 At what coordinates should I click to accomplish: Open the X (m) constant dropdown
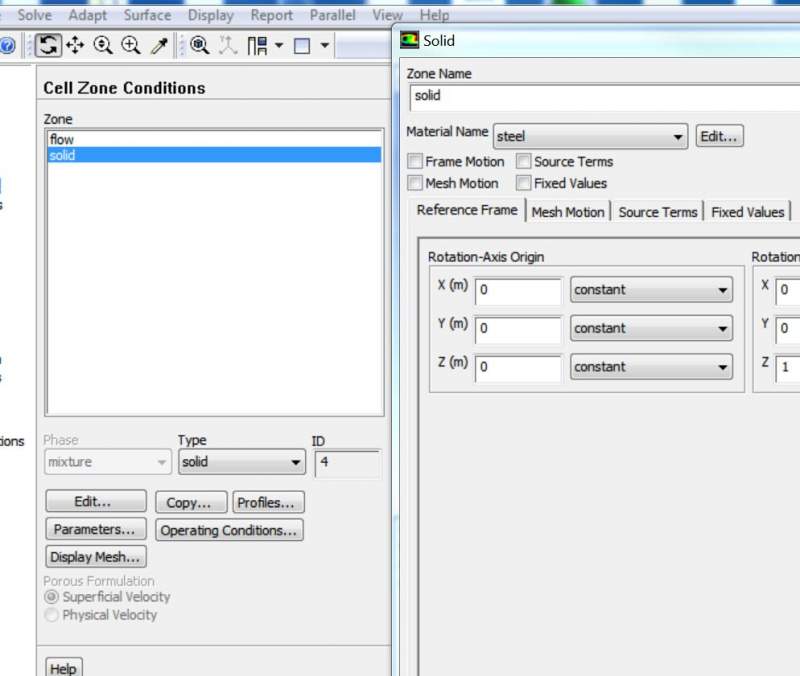coord(651,289)
